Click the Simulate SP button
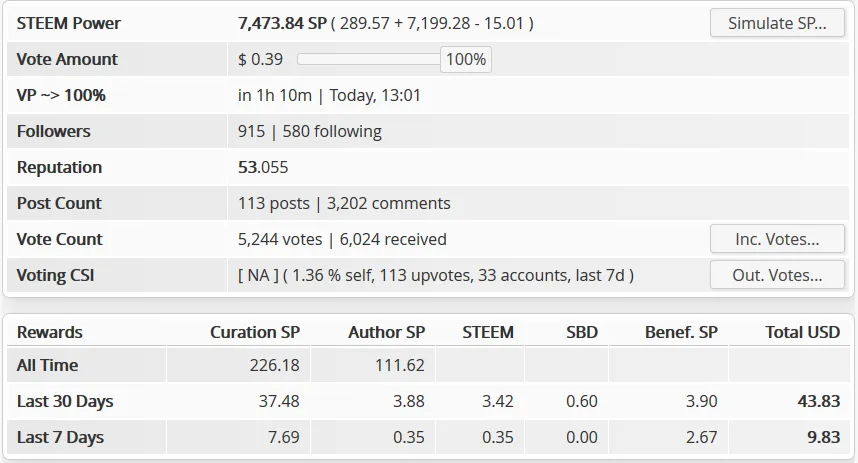Viewport: 858px width, 463px height. (777, 23)
